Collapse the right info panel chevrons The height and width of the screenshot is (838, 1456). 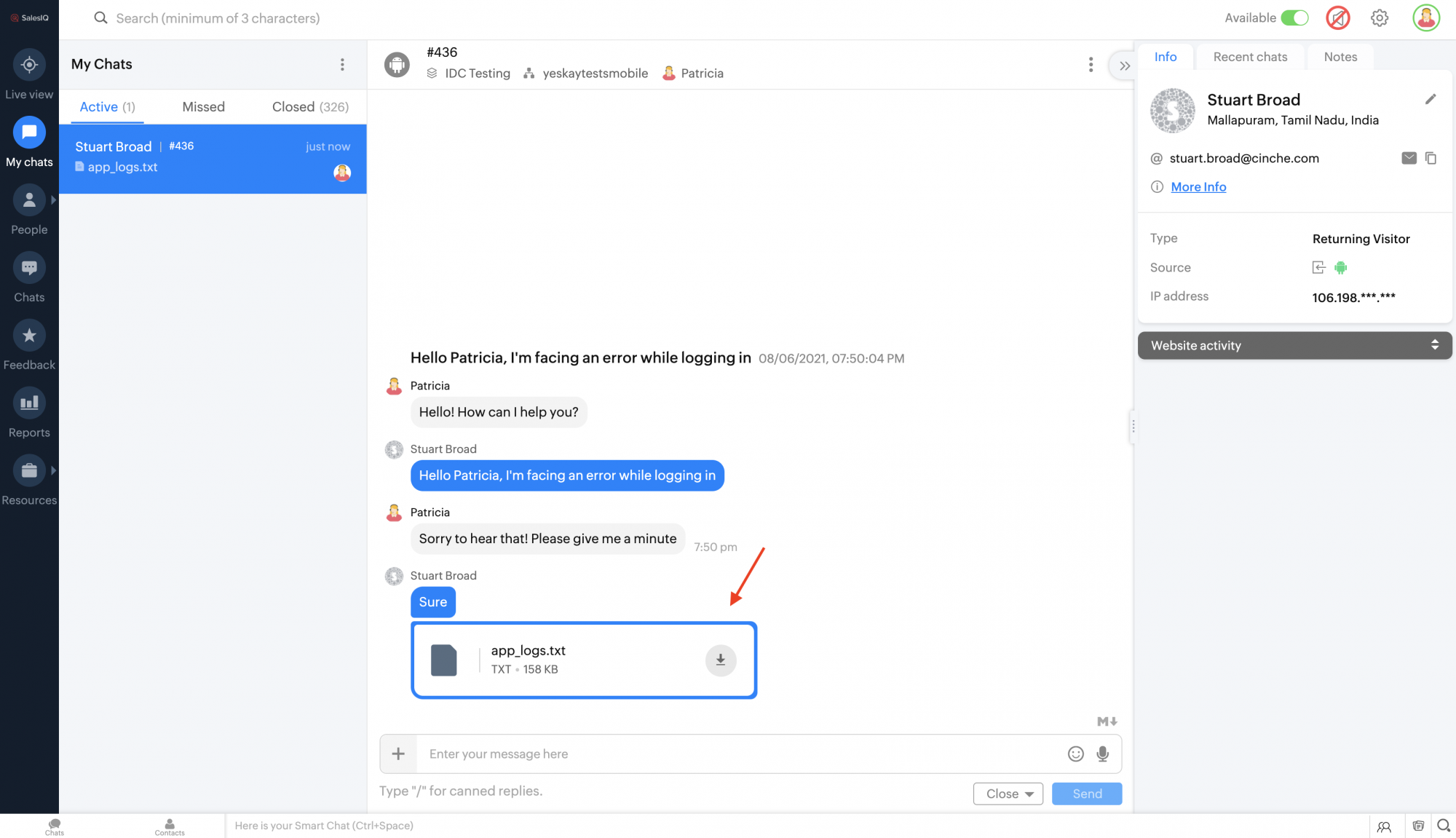coord(1124,66)
